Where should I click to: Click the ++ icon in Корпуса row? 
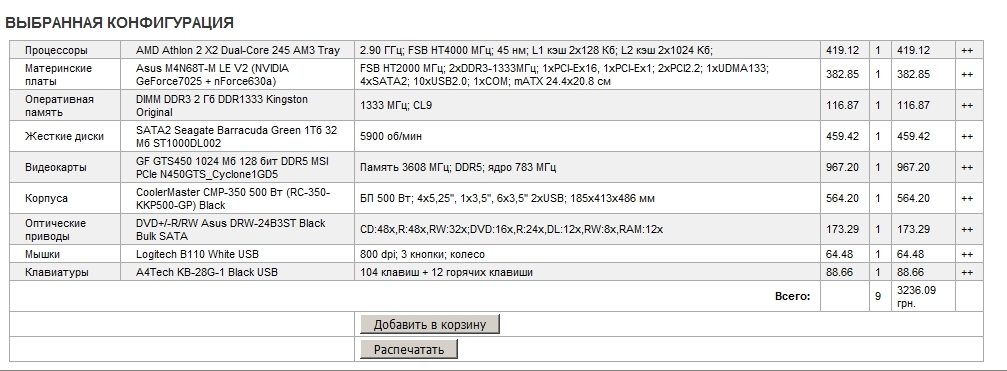967,199
